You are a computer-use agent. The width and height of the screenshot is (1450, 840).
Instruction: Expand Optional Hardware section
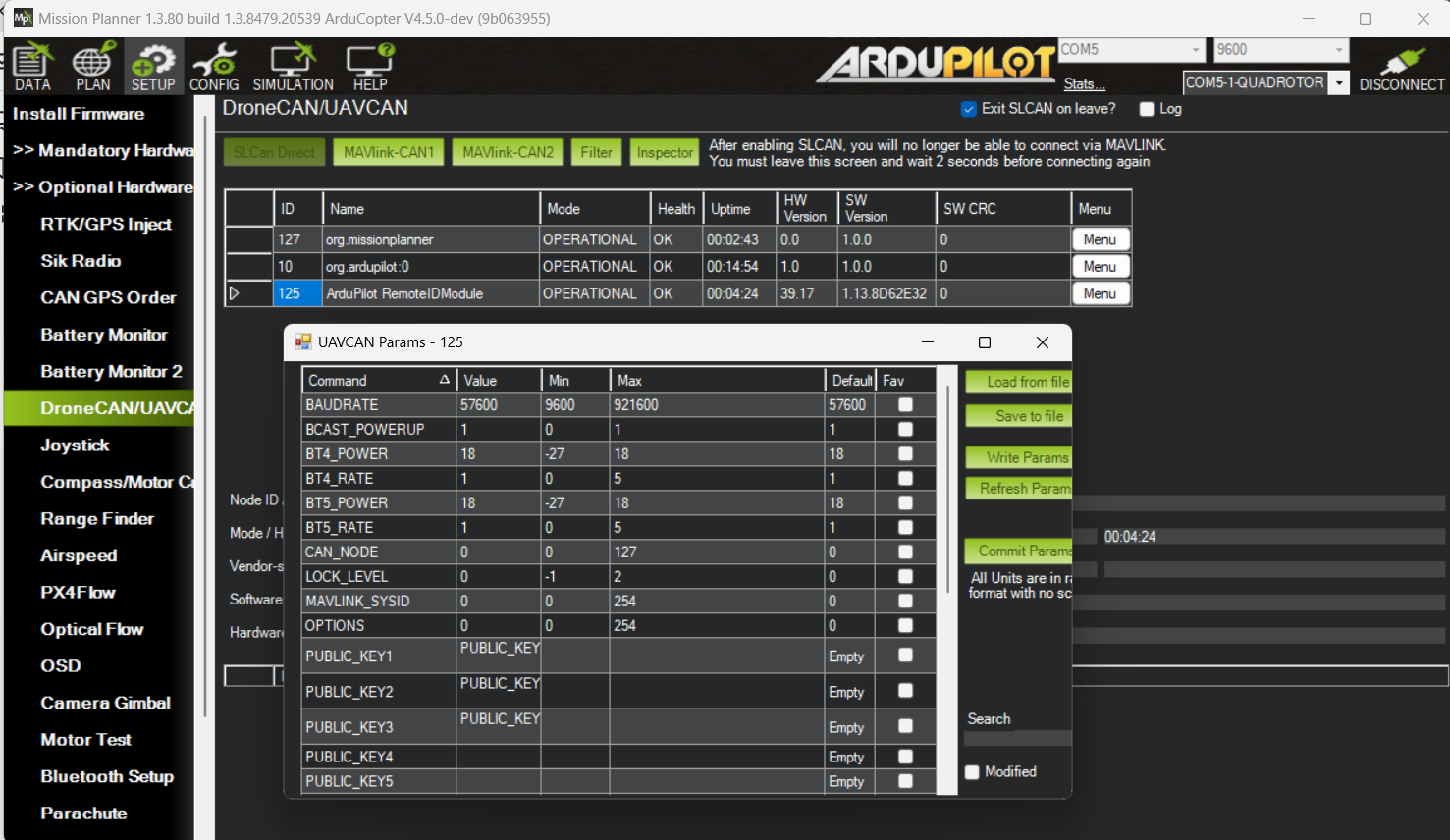click(x=103, y=187)
